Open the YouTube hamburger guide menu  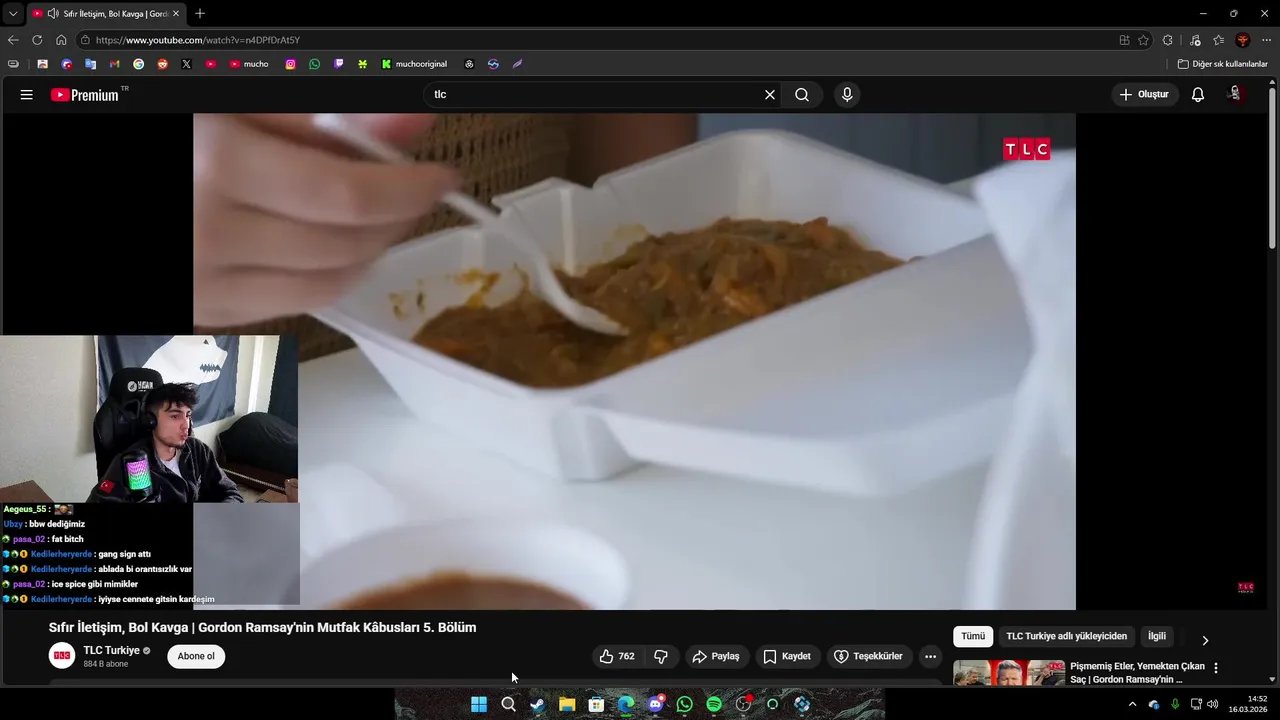27,94
